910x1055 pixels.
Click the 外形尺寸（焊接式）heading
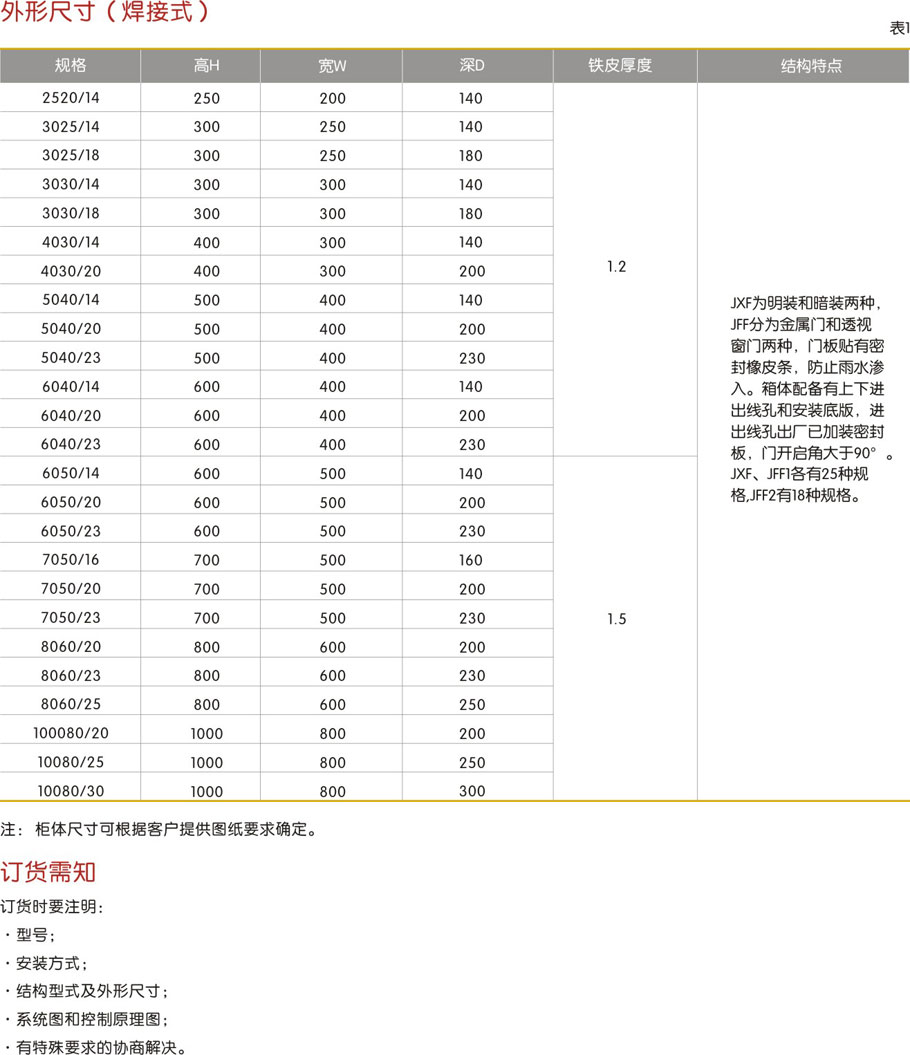coord(105,13)
